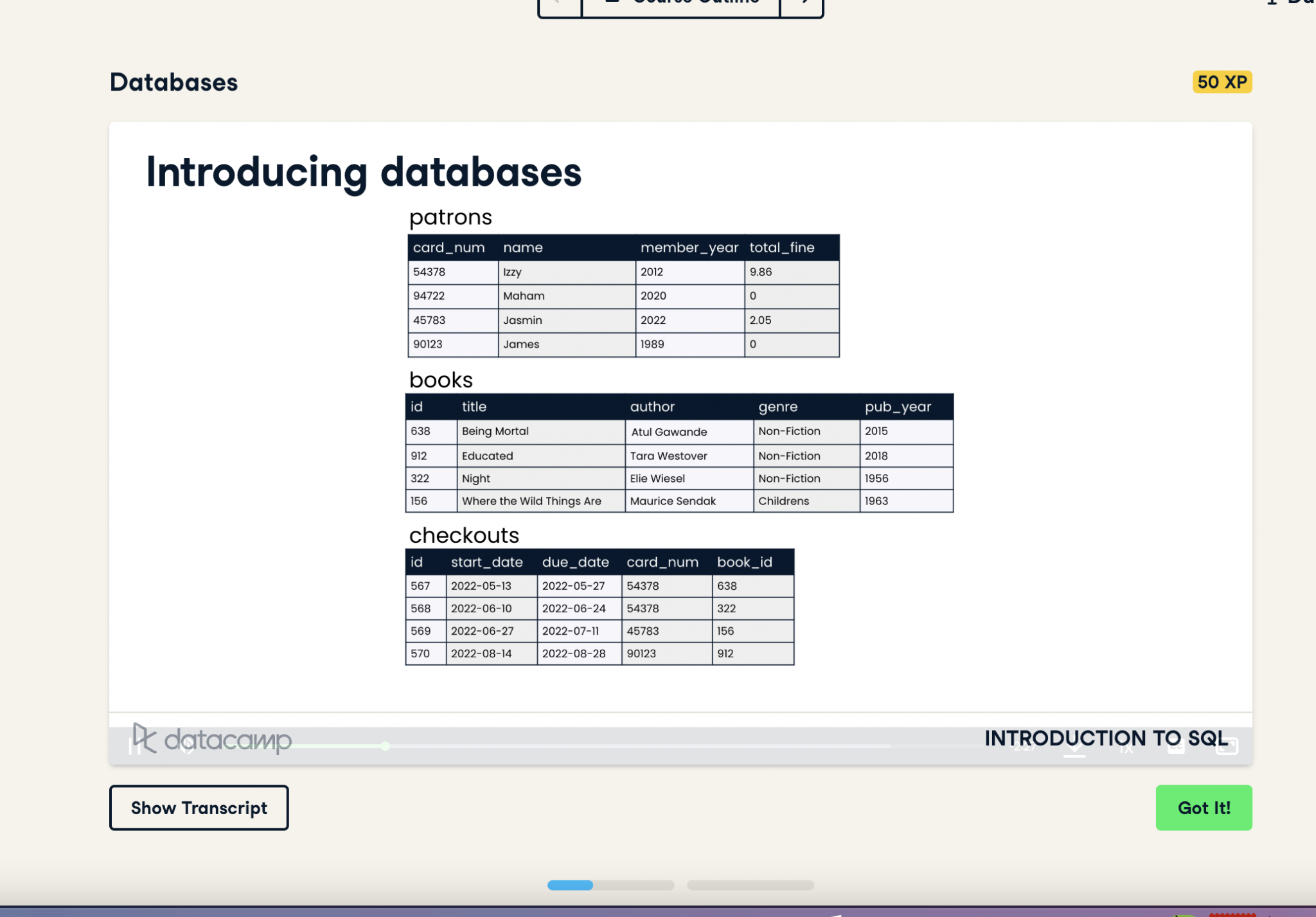The image size is (1316, 917).
Task: Click the Course Outline menu icon
Action: (610, 2)
